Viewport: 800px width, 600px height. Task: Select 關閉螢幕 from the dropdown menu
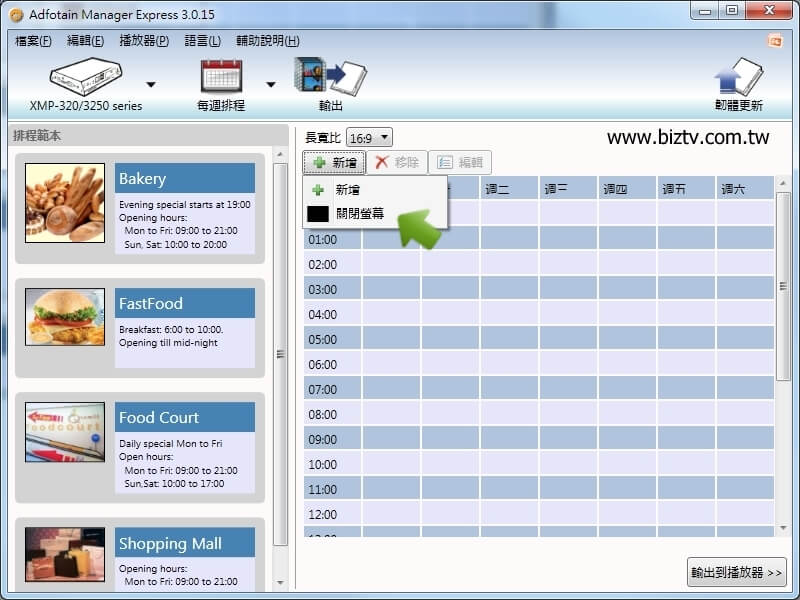click(360, 213)
